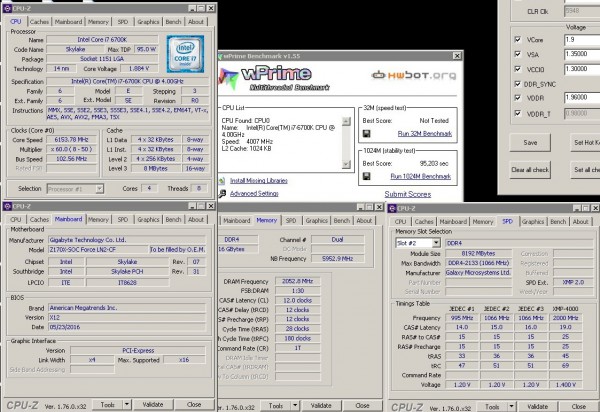Click the Install Missing Libraries icon

[224, 180]
